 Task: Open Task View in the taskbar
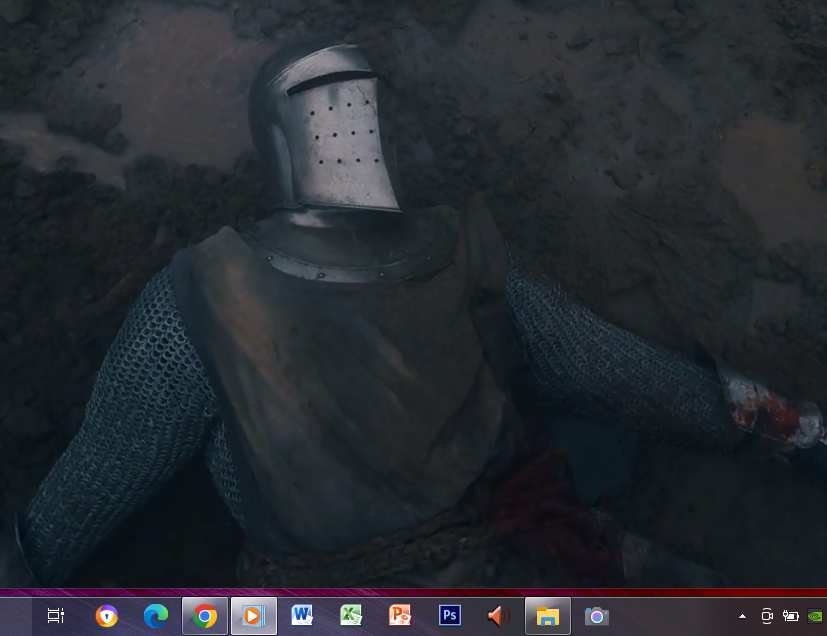pyautogui.click(x=55, y=615)
